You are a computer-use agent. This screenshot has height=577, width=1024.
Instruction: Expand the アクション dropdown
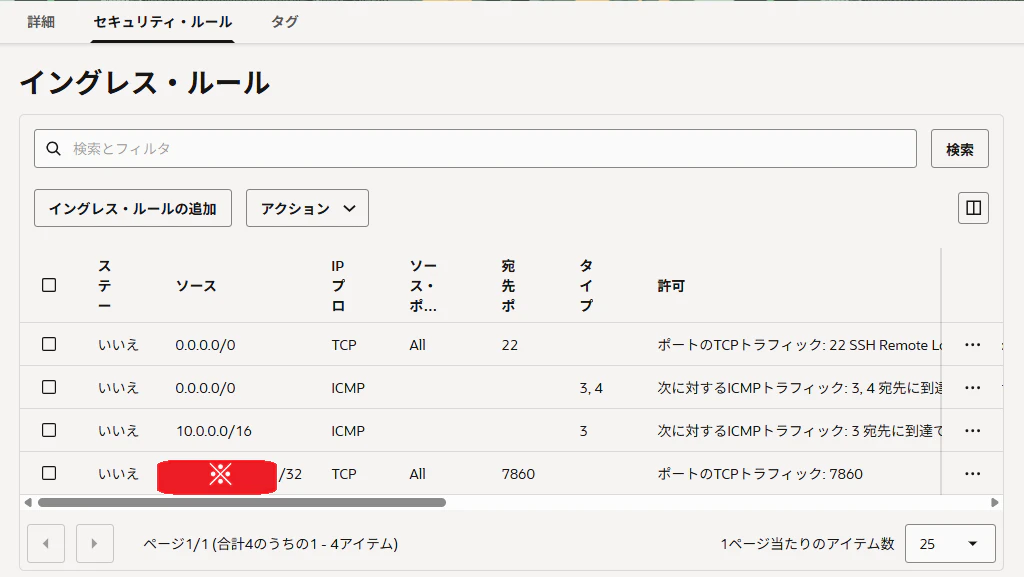tap(307, 208)
